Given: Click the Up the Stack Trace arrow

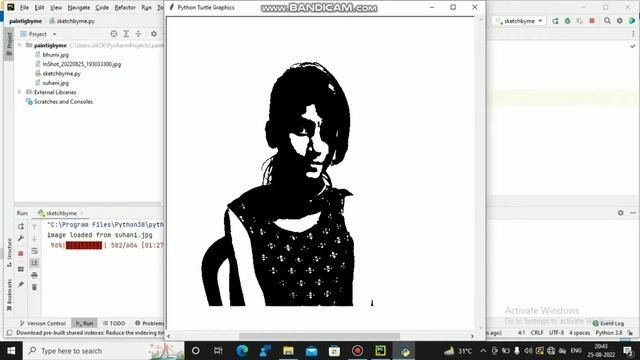Looking at the screenshot, I should click(x=34, y=226).
